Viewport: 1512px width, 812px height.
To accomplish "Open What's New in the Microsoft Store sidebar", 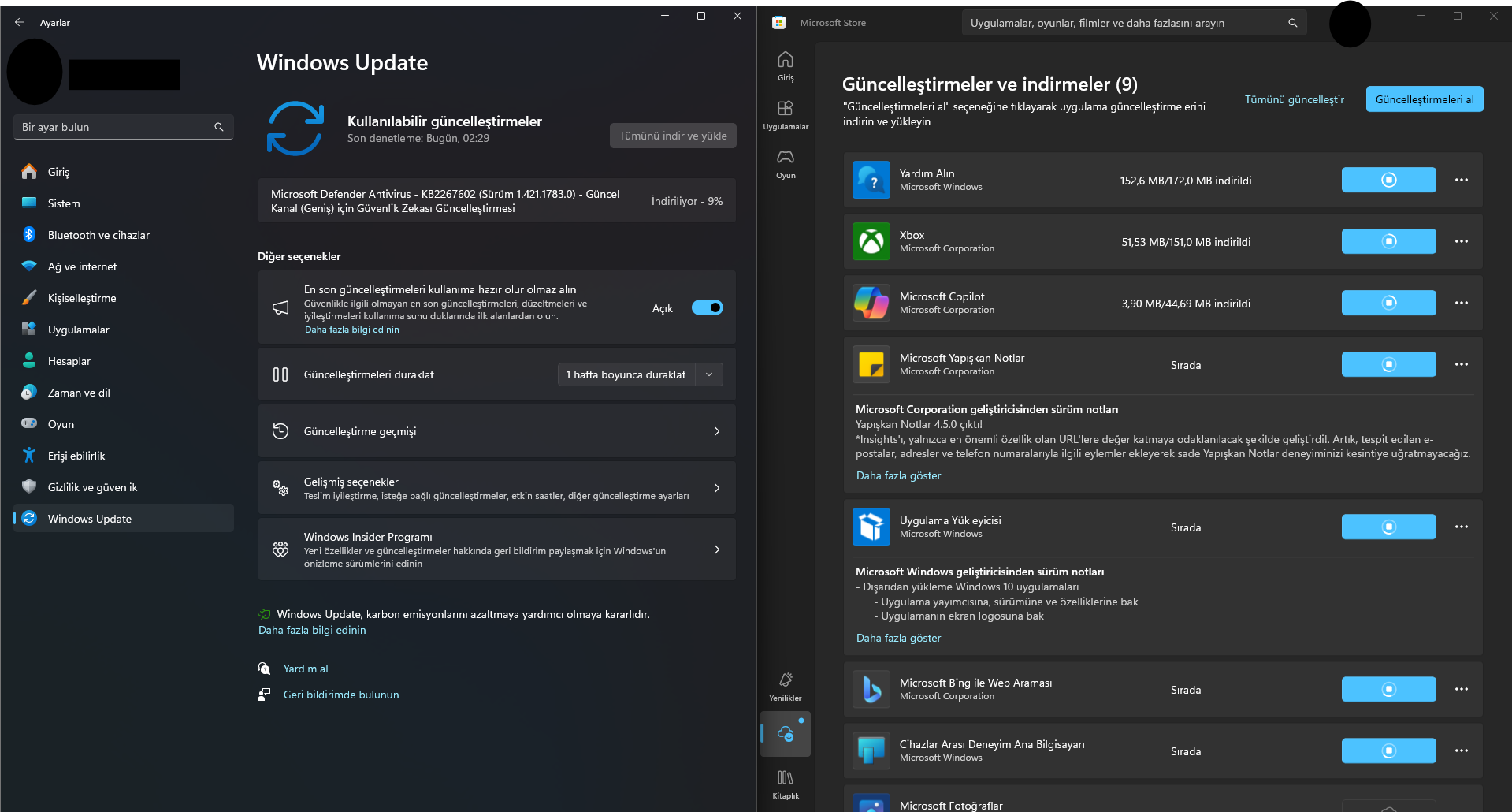I will tap(786, 687).
